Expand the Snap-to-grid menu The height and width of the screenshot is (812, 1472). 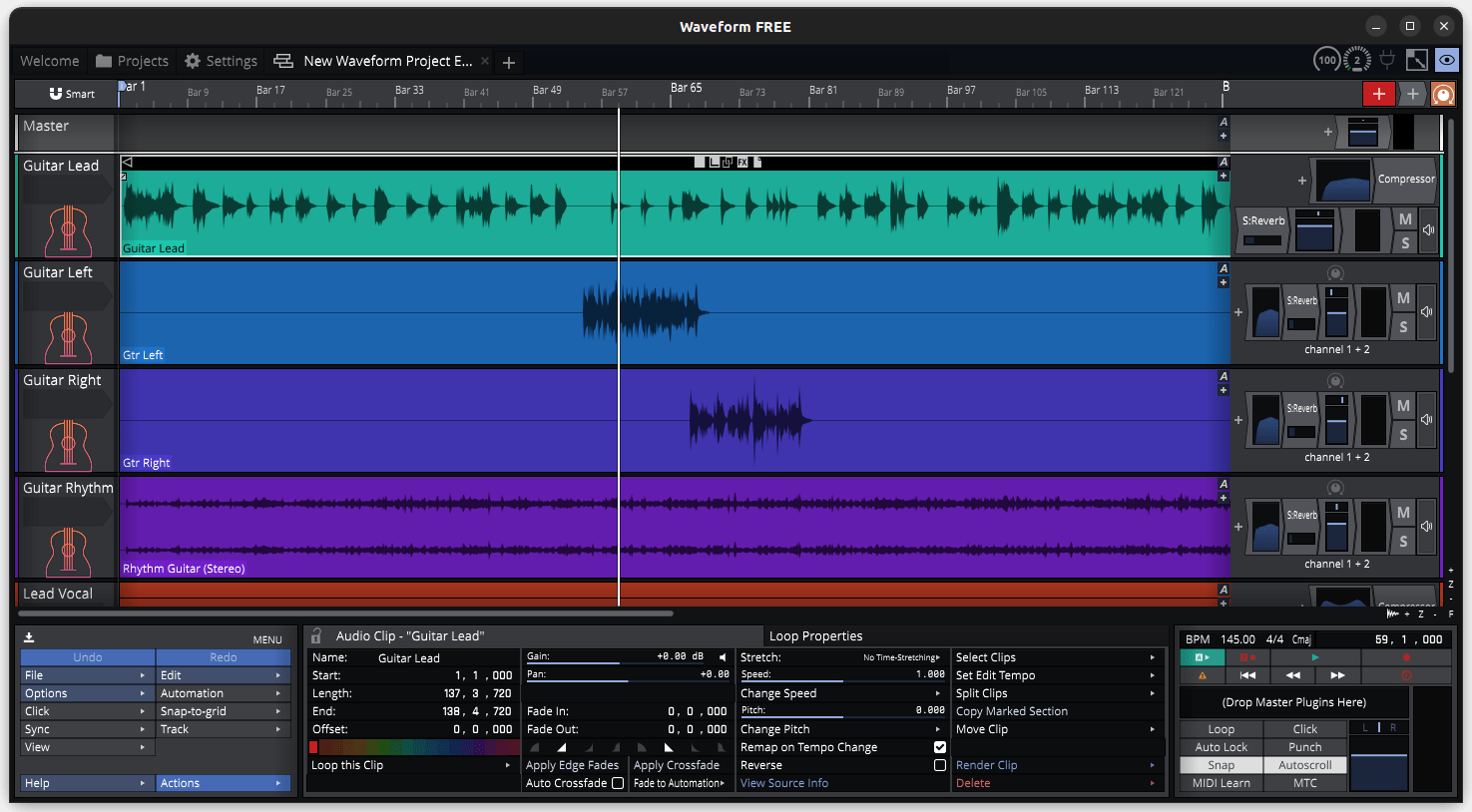(223, 711)
